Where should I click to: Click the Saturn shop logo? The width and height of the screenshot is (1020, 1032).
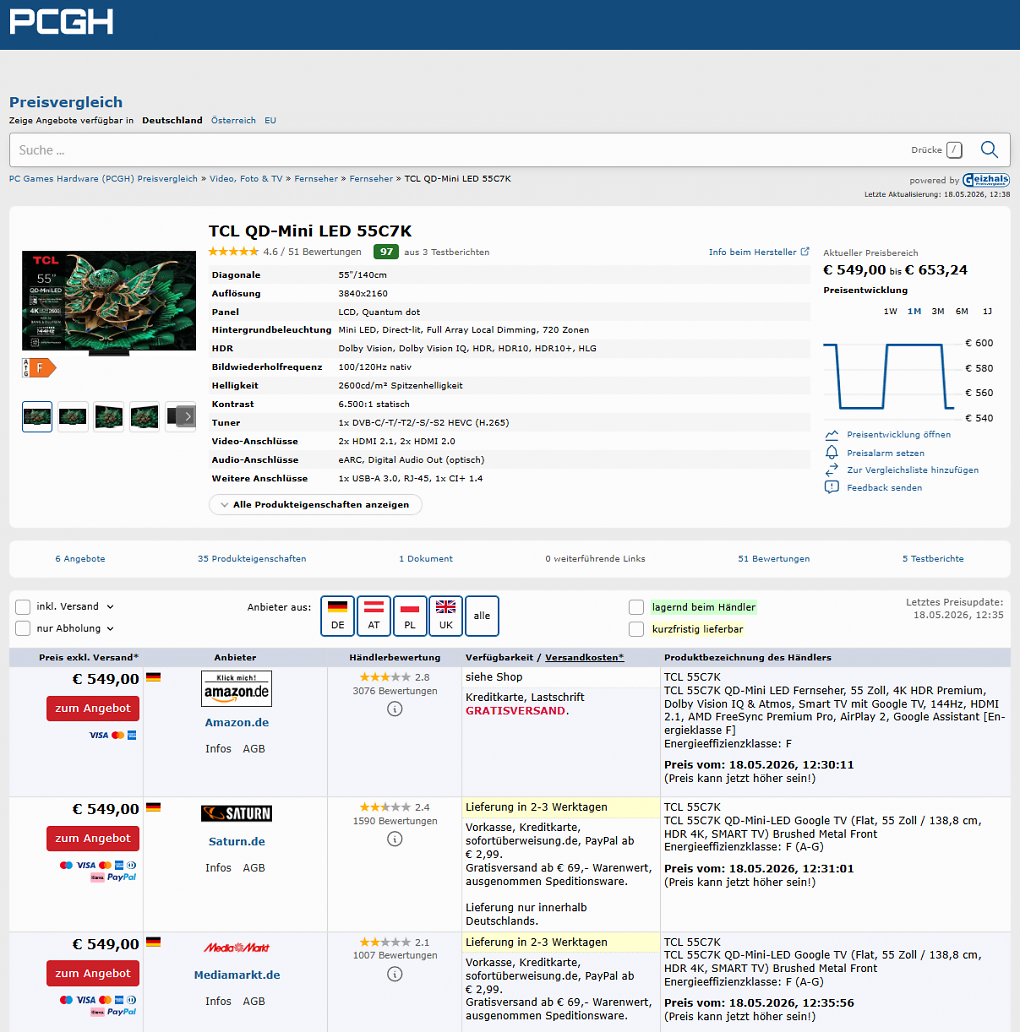[x=236, y=813]
